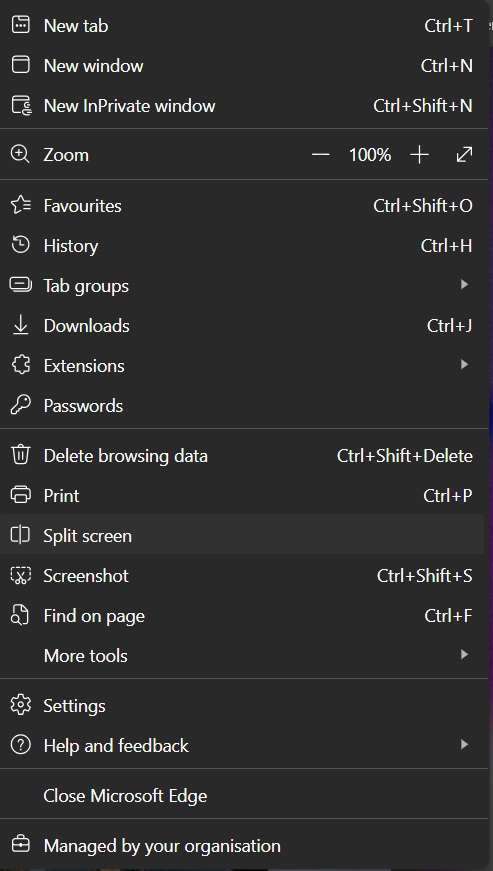The height and width of the screenshot is (871, 493).
Task: Click the Downloads arrow icon
Action: (21, 326)
